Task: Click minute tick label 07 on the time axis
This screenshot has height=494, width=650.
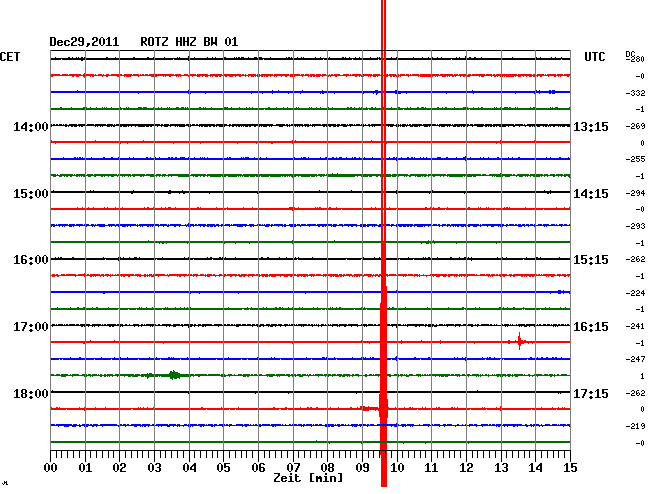Action: click(293, 468)
